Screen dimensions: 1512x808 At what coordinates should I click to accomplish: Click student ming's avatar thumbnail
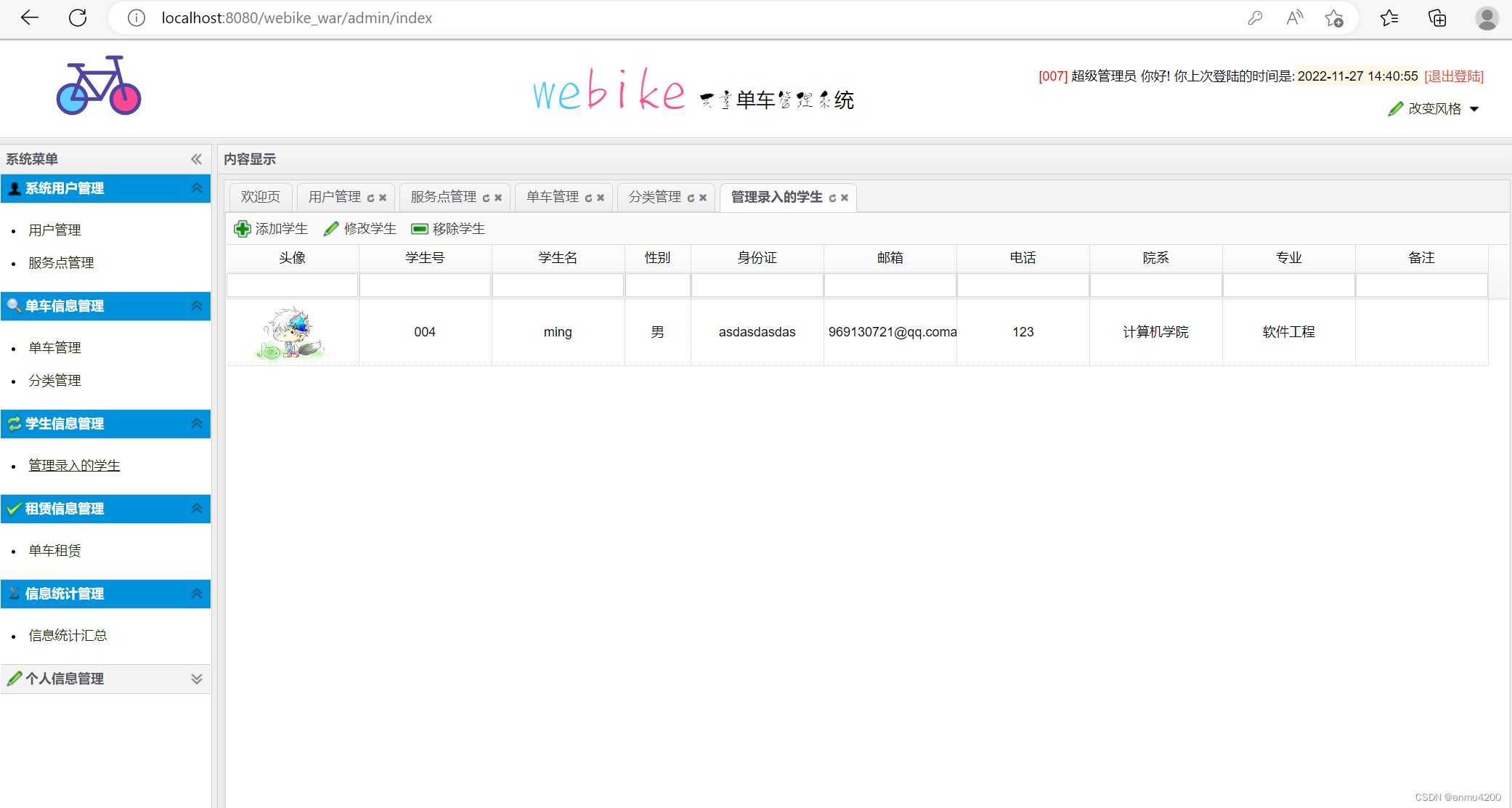(292, 333)
